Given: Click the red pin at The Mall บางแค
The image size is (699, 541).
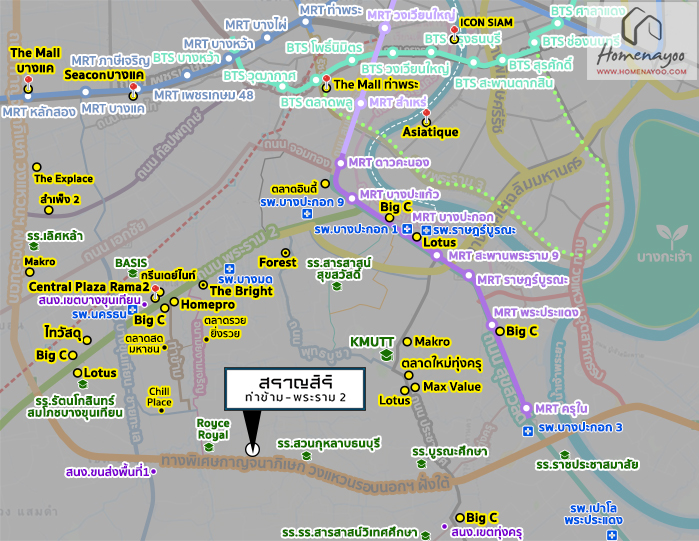Looking at the screenshot, I should (x=29, y=82).
